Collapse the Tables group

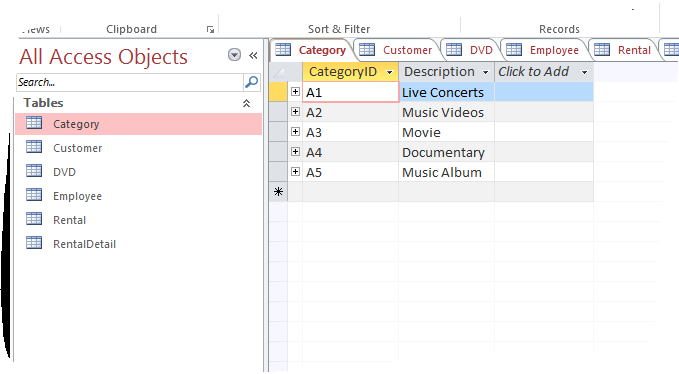coord(246,103)
